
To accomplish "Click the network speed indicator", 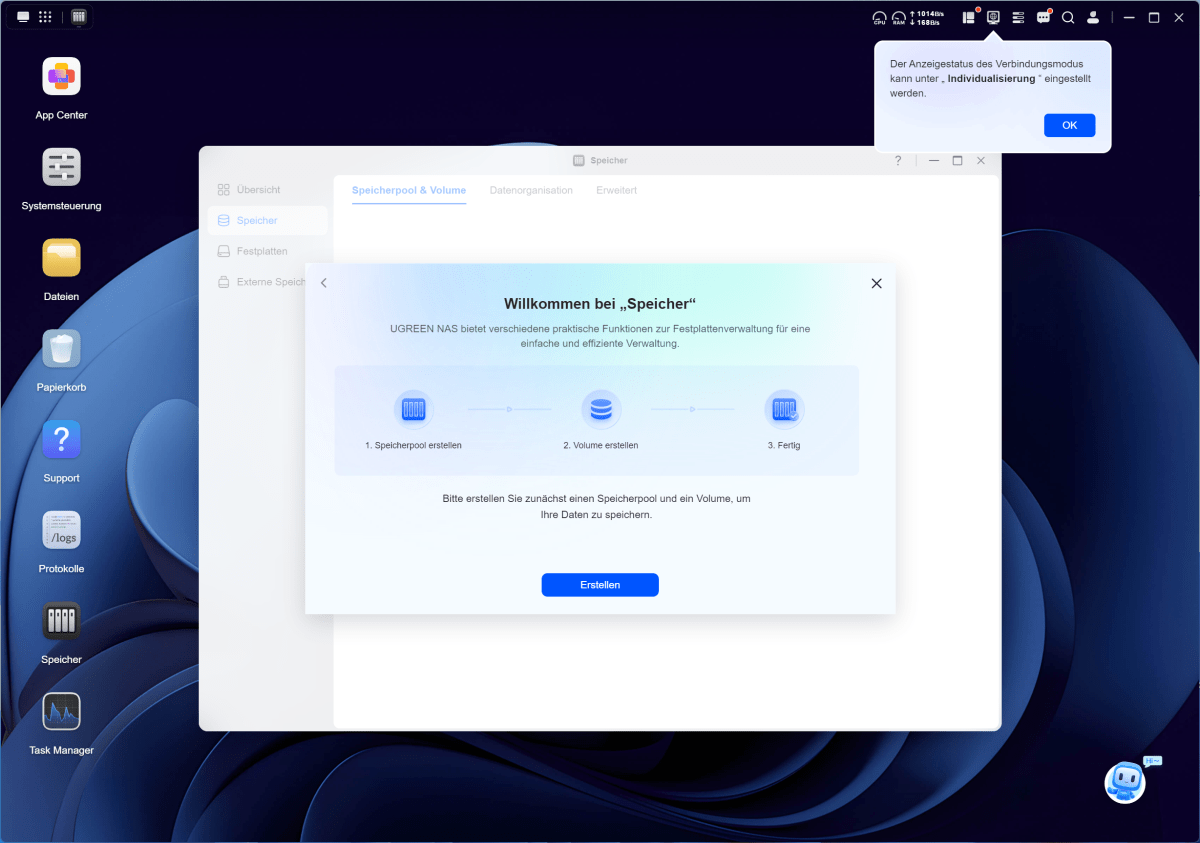I will point(925,18).
